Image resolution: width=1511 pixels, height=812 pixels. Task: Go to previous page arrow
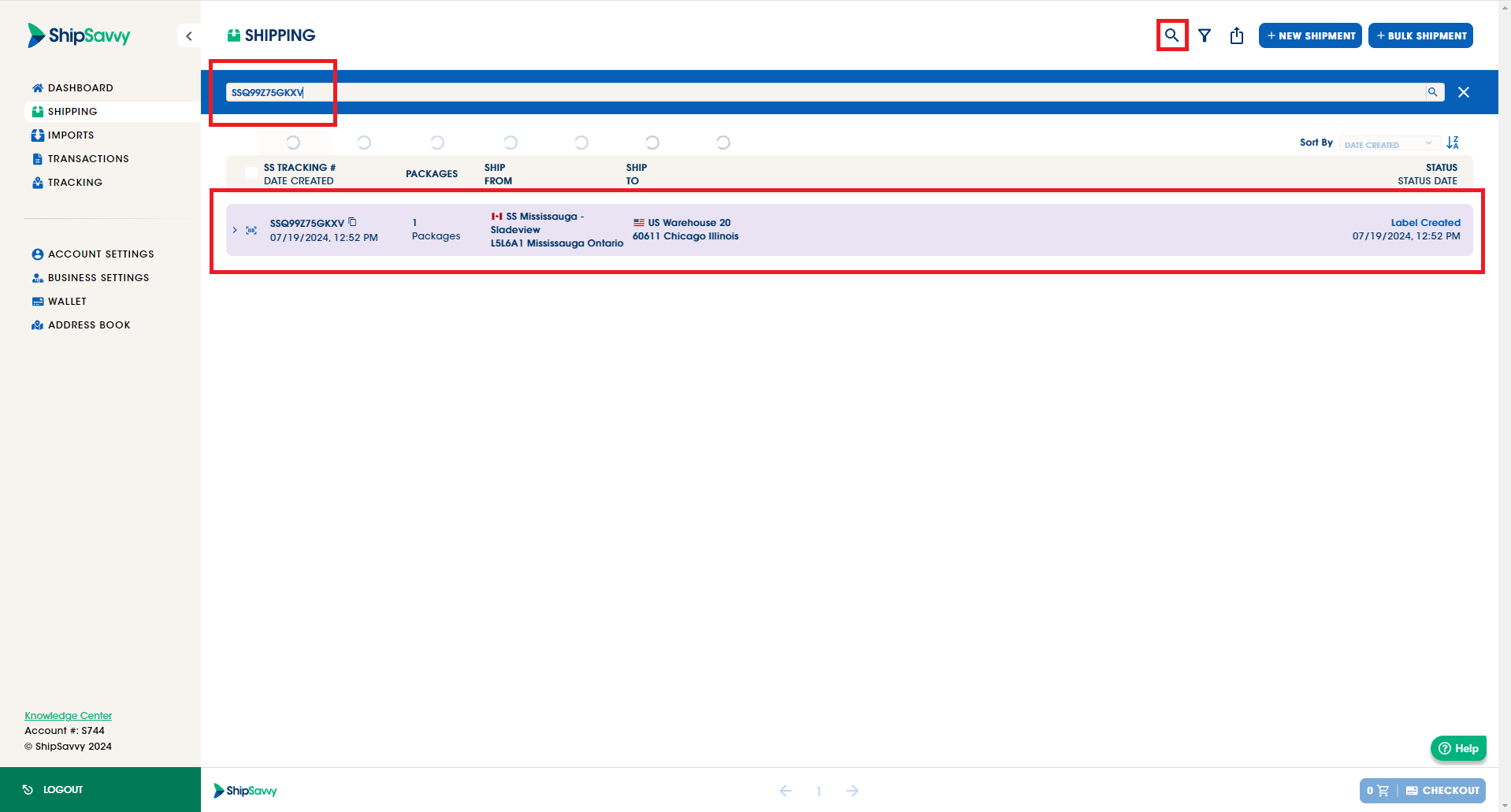pos(785,791)
